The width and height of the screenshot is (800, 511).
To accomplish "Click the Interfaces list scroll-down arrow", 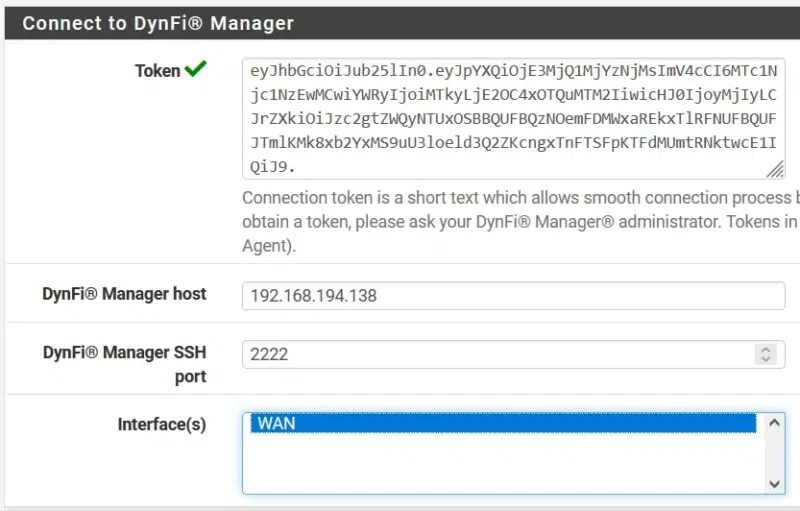I will pyautogui.click(x=774, y=482).
